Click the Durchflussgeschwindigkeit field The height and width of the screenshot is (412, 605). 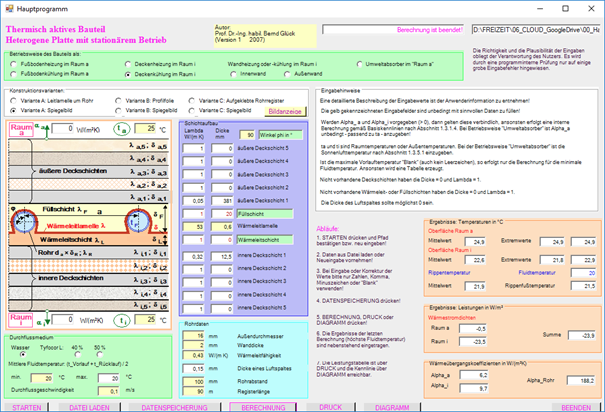[109, 391]
